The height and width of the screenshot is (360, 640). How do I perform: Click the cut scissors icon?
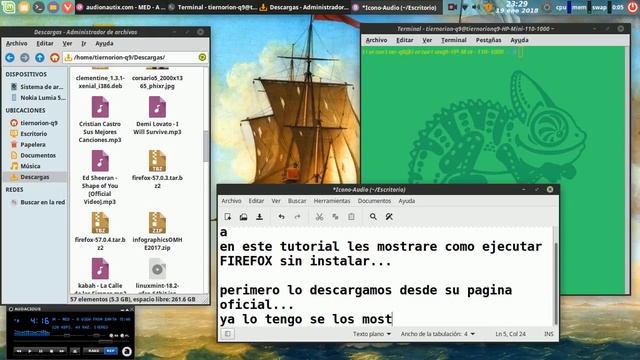(319, 217)
